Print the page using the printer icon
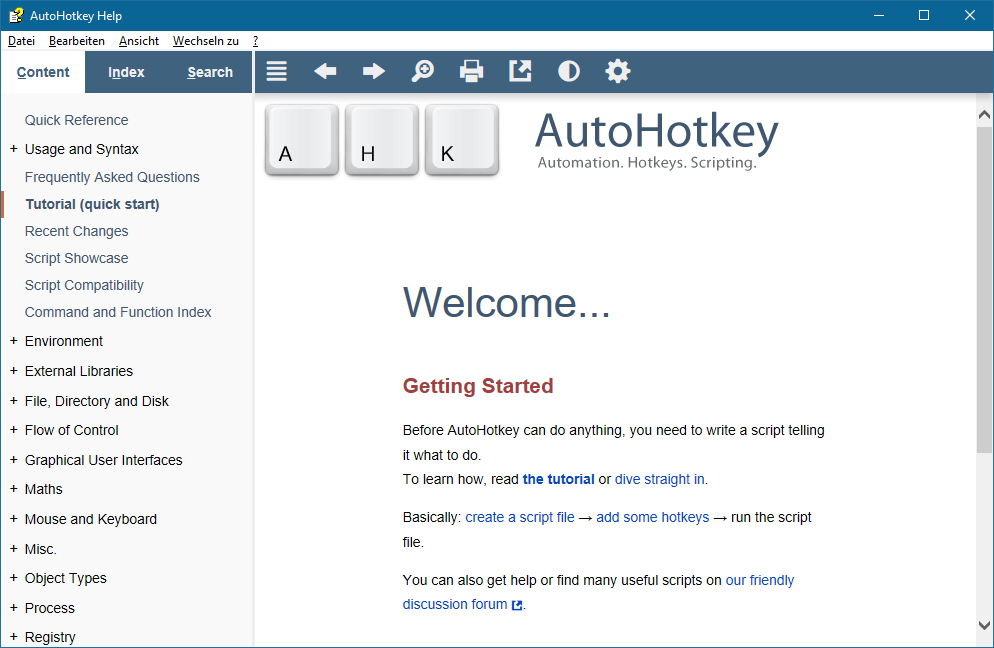The image size is (994, 648). (x=471, y=71)
